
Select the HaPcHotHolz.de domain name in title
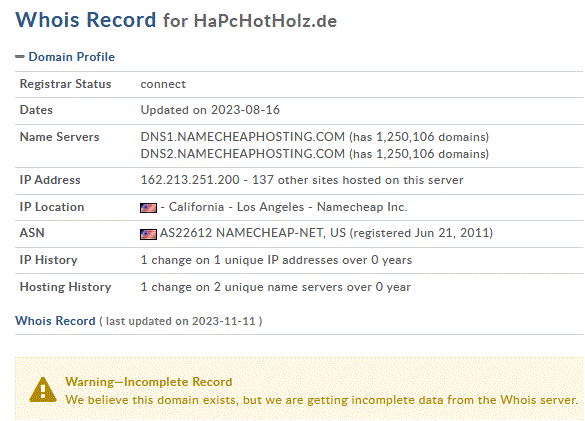click(265, 21)
